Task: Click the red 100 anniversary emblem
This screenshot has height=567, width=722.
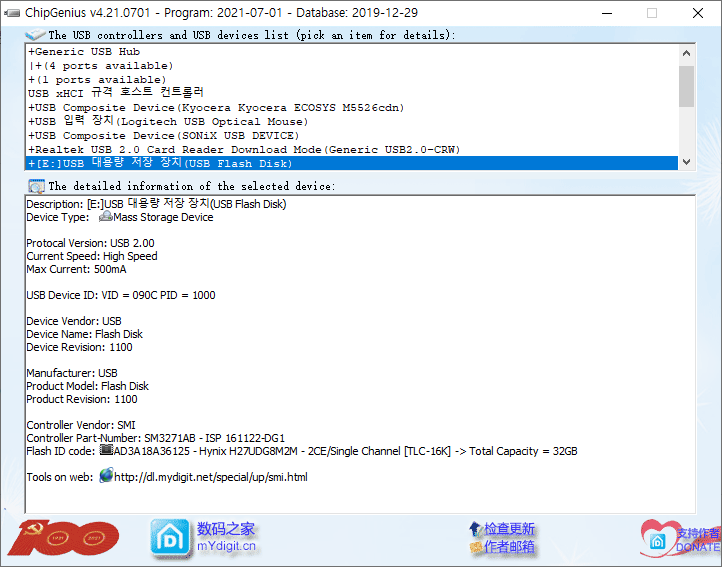Action: [63, 538]
